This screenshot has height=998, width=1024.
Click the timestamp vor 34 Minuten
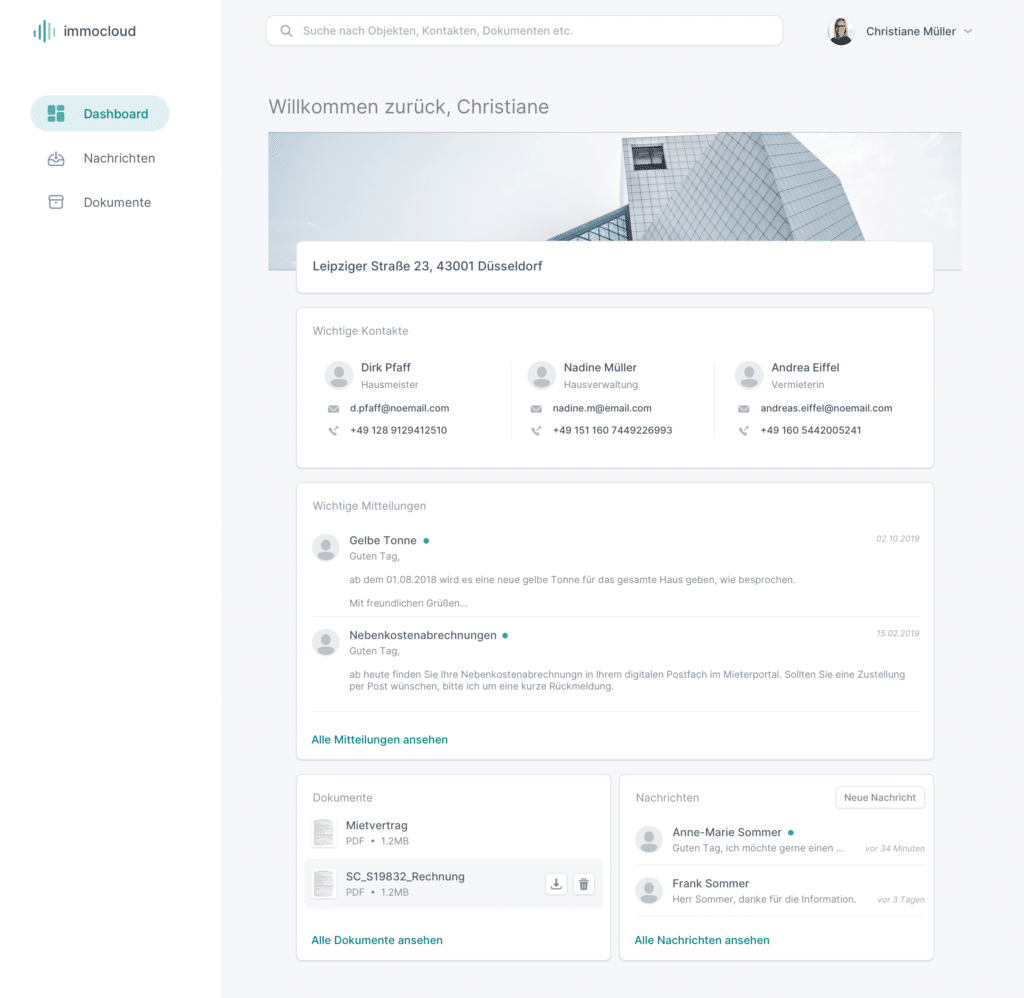(895, 848)
